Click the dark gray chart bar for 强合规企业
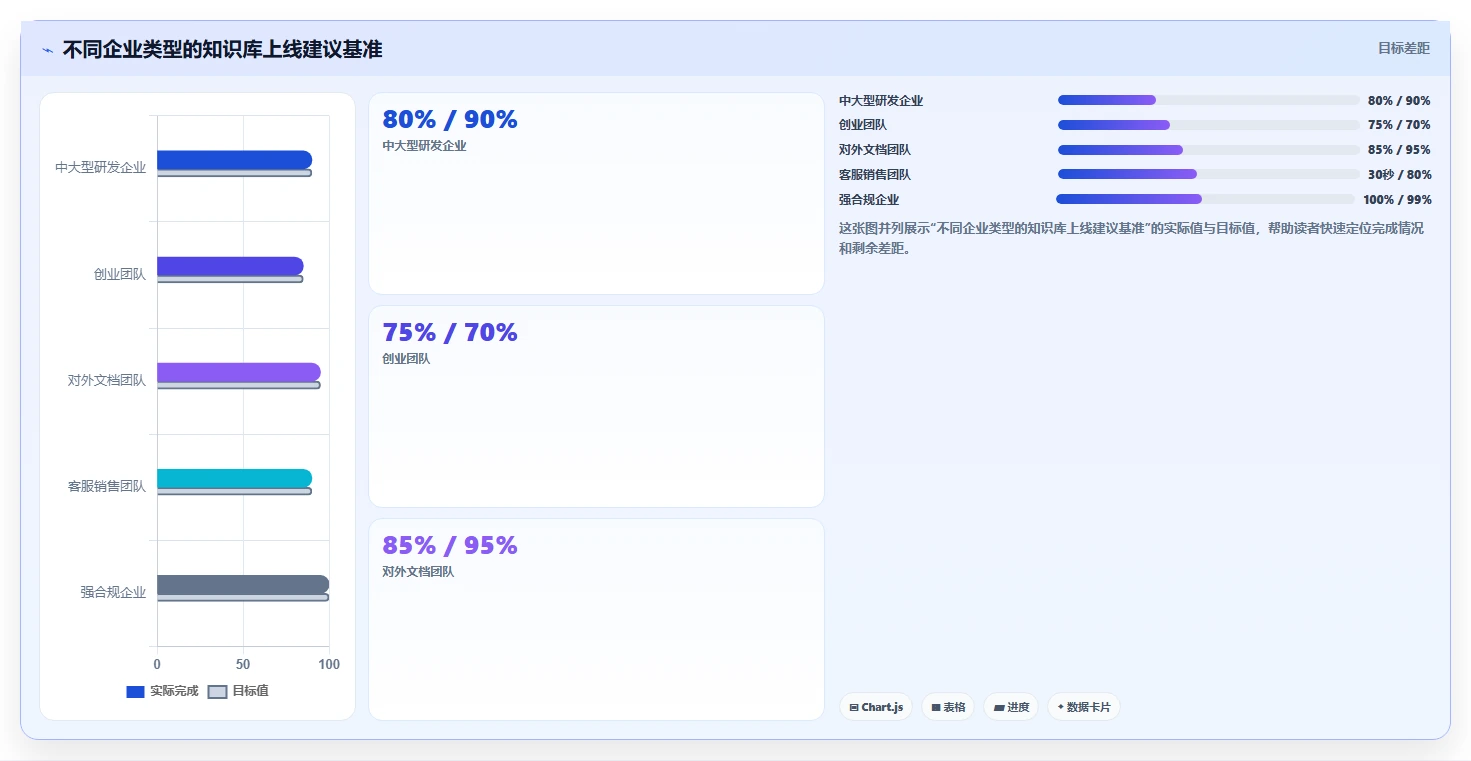The width and height of the screenshot is (1471, 761). pos(243,584)
